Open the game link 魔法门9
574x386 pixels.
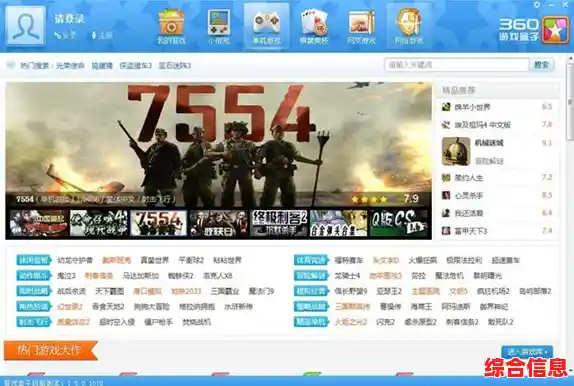(x=261, y=291)
